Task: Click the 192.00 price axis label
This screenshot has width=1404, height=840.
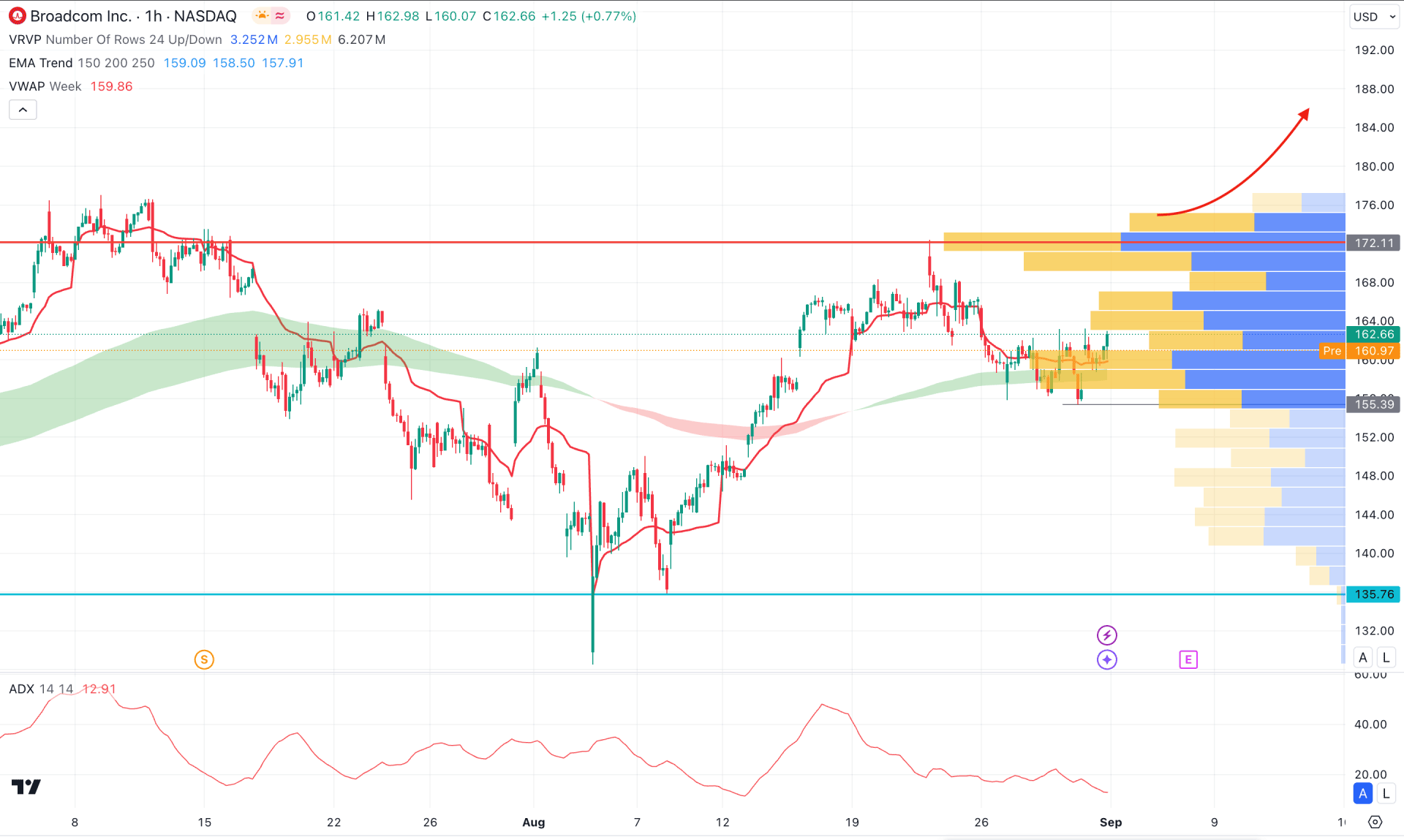Action: pyautogui.click(x=1374, y=50)
